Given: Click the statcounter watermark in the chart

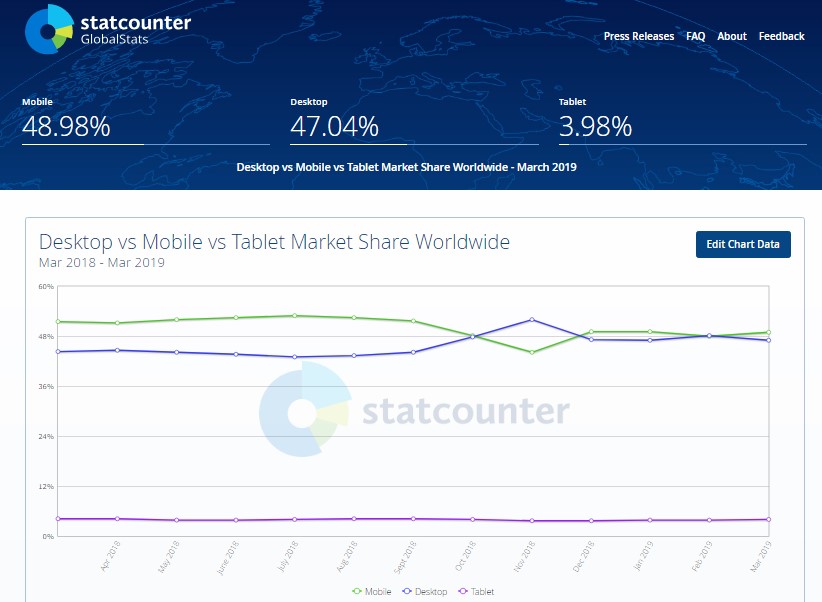Looking at the screenshot, I should click(414, 409).
